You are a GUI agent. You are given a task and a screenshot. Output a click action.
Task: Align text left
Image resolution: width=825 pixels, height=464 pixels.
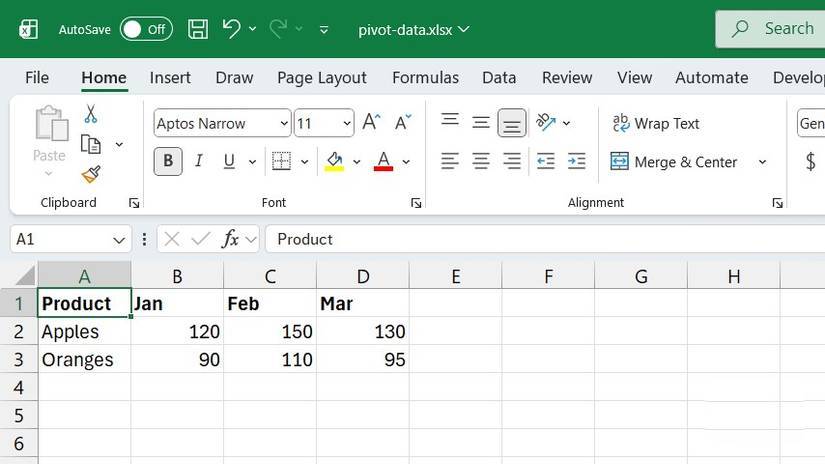(x=450, y=161)
